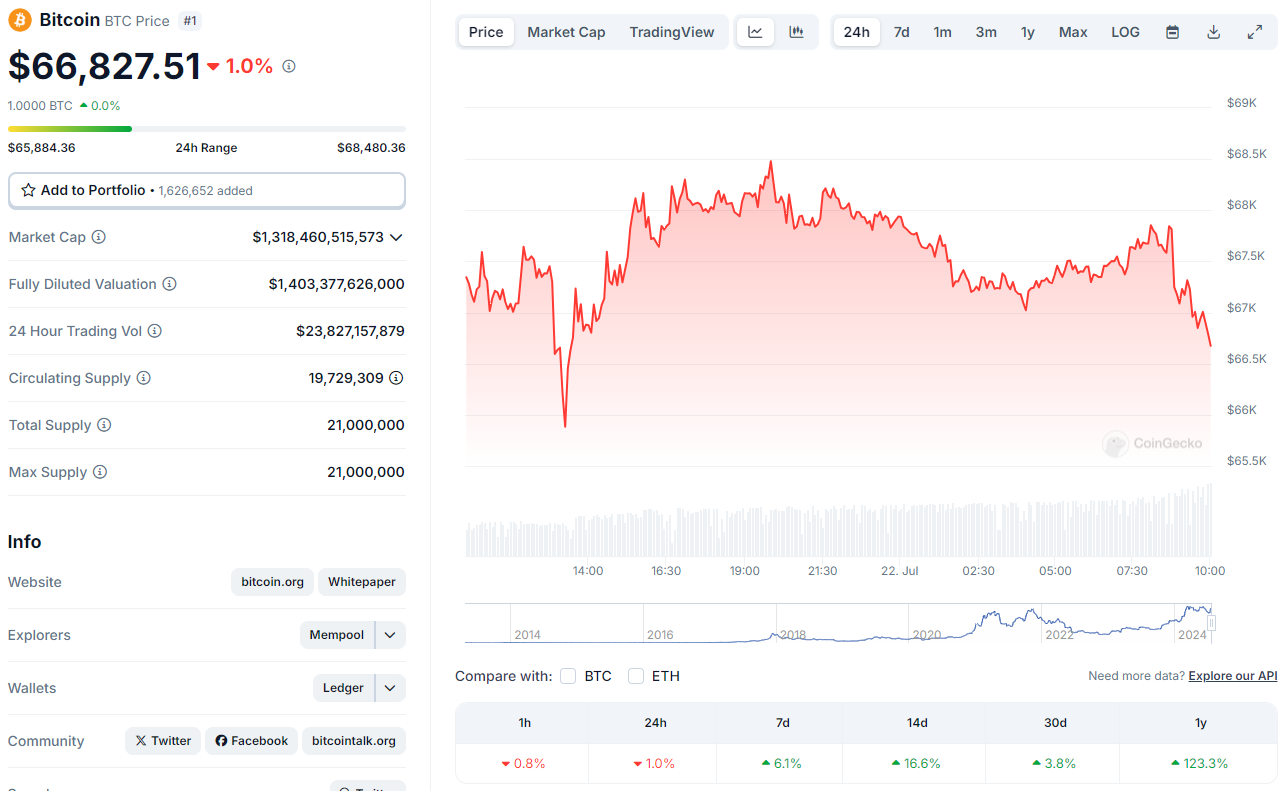Click the 30d 3.8% performance cell
1288x791 pixels.
click(1055, 763)
